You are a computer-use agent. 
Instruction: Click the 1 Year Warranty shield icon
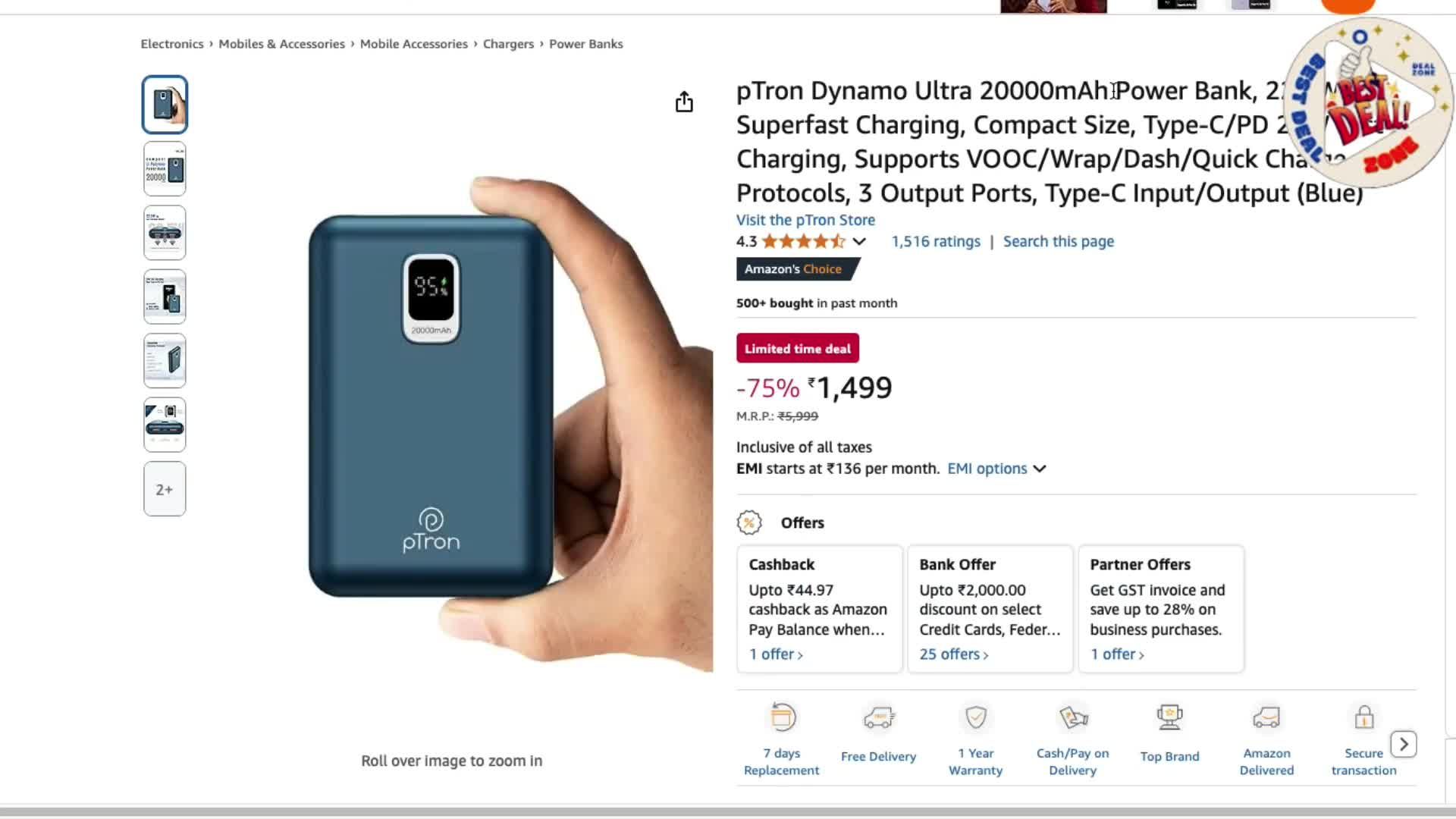[x=976, y=717]
